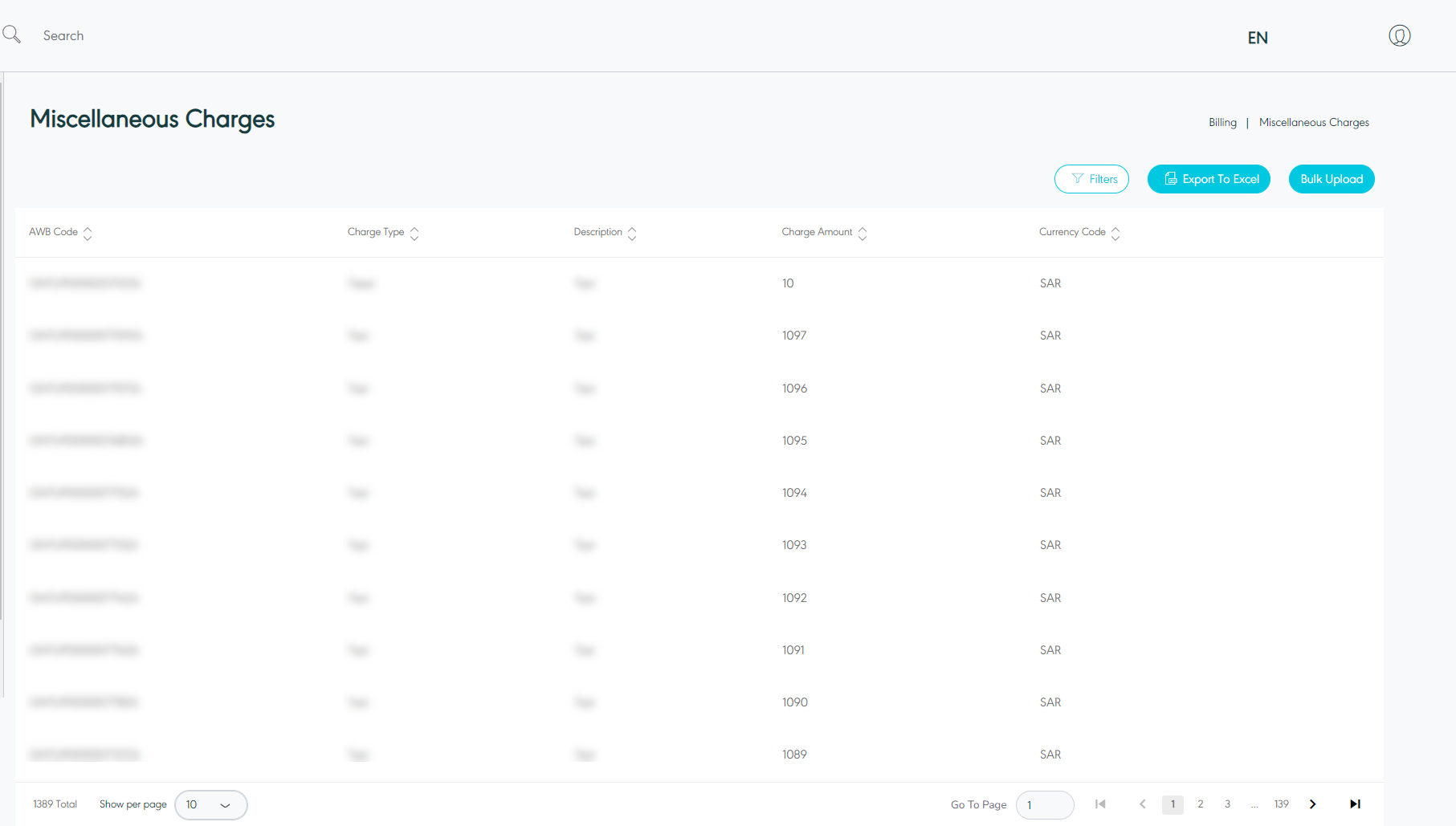The width and height of the screenshot is (1456, 826).
Task: Jump to the first page using skip-back icon
Action: click(x=1100, y=804)
